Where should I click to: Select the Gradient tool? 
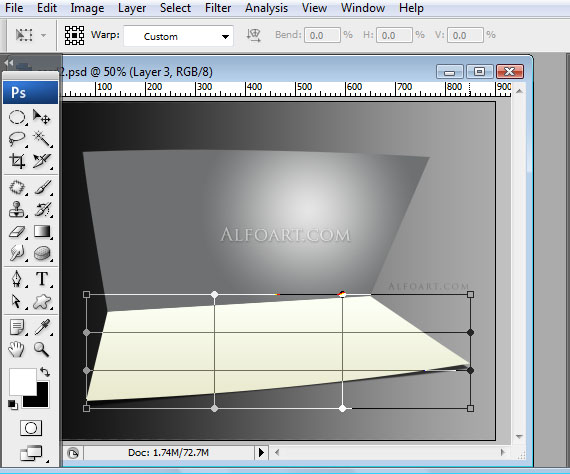pos(42,232)
